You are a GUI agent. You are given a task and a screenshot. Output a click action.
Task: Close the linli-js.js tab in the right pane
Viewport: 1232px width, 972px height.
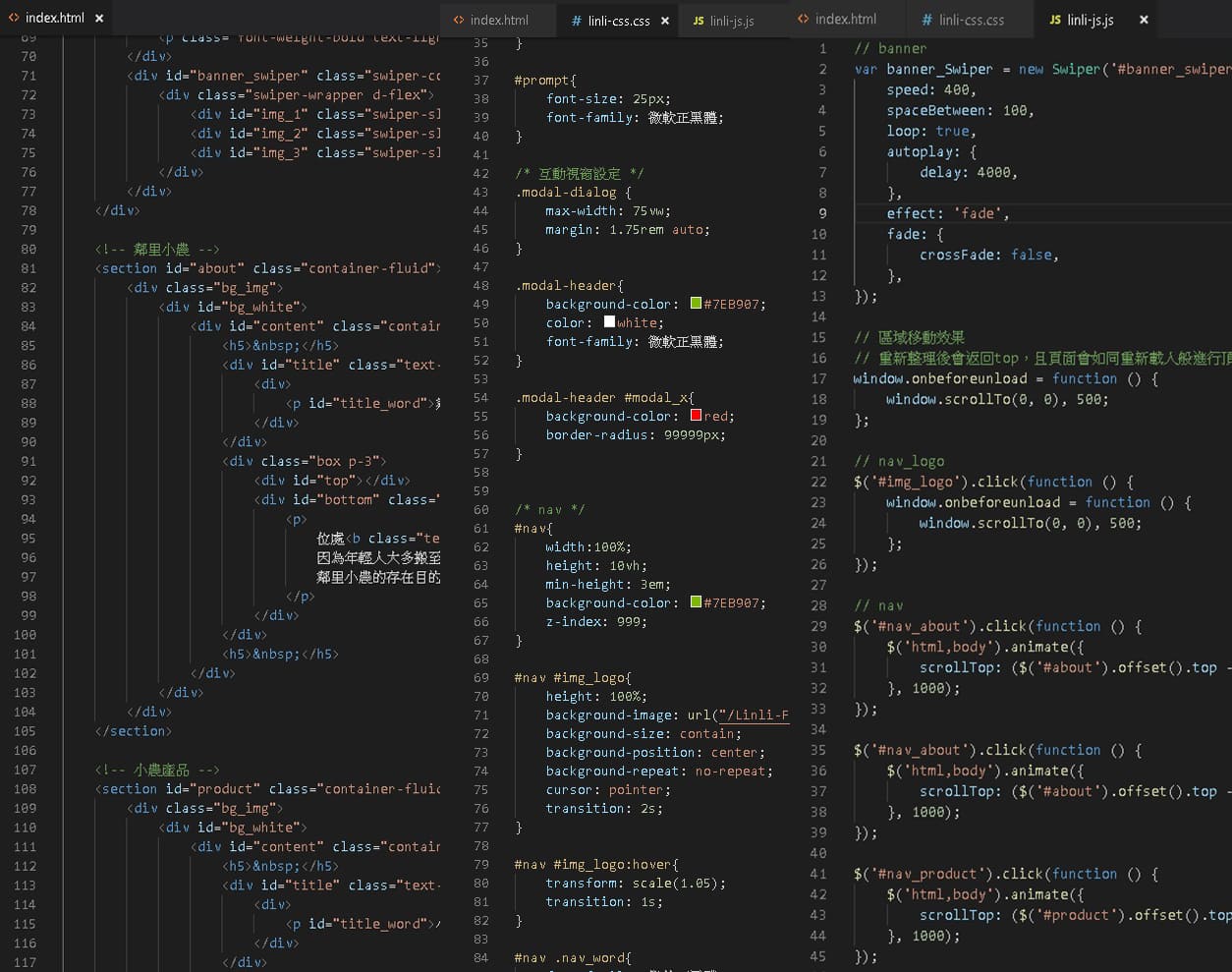(1144, 19)
